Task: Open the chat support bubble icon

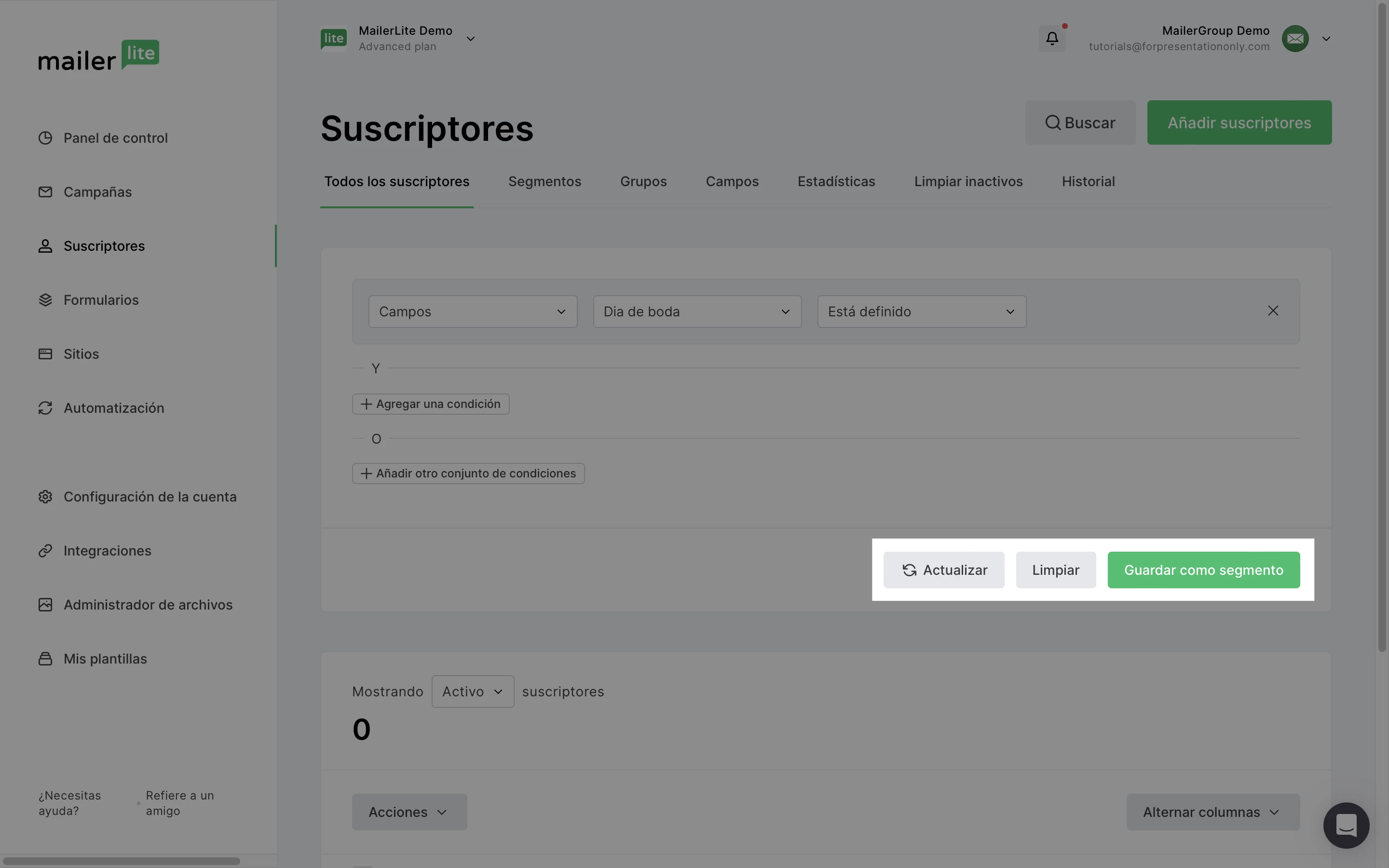Action: click(x=1346, y=825)
